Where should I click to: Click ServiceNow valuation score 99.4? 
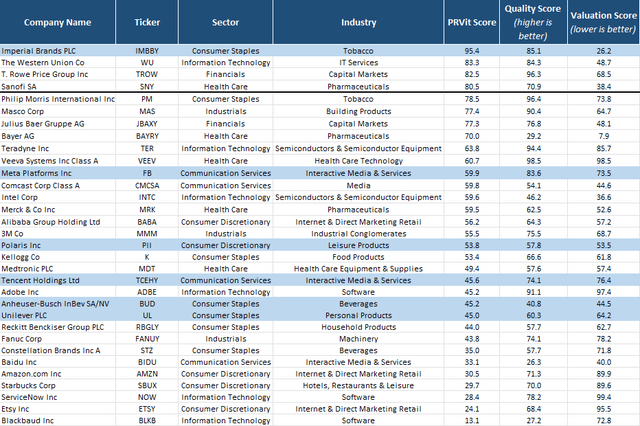pyautogui.click(x=603, y=397)
